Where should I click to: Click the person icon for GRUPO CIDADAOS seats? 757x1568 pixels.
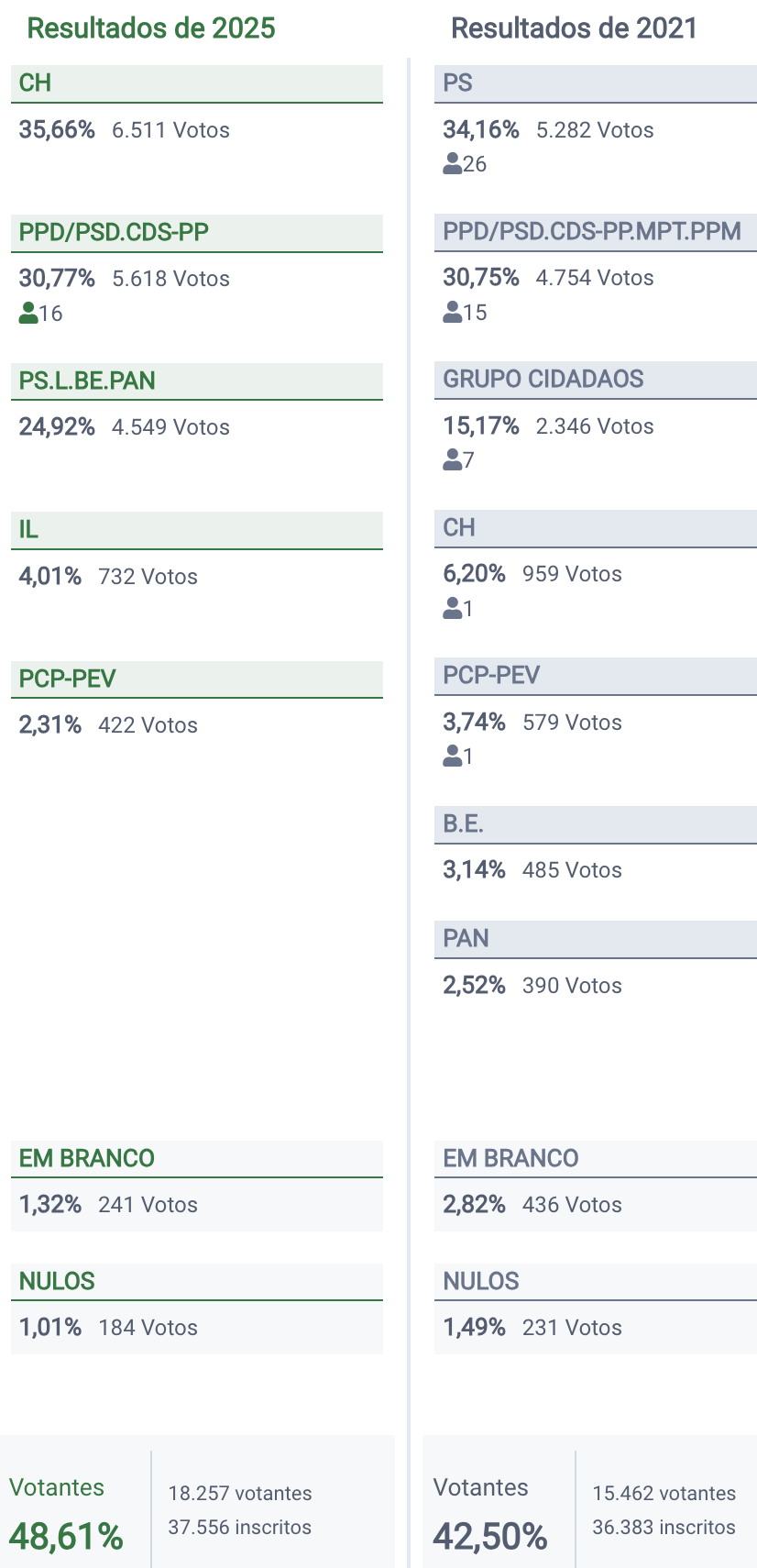pos(452,460)
